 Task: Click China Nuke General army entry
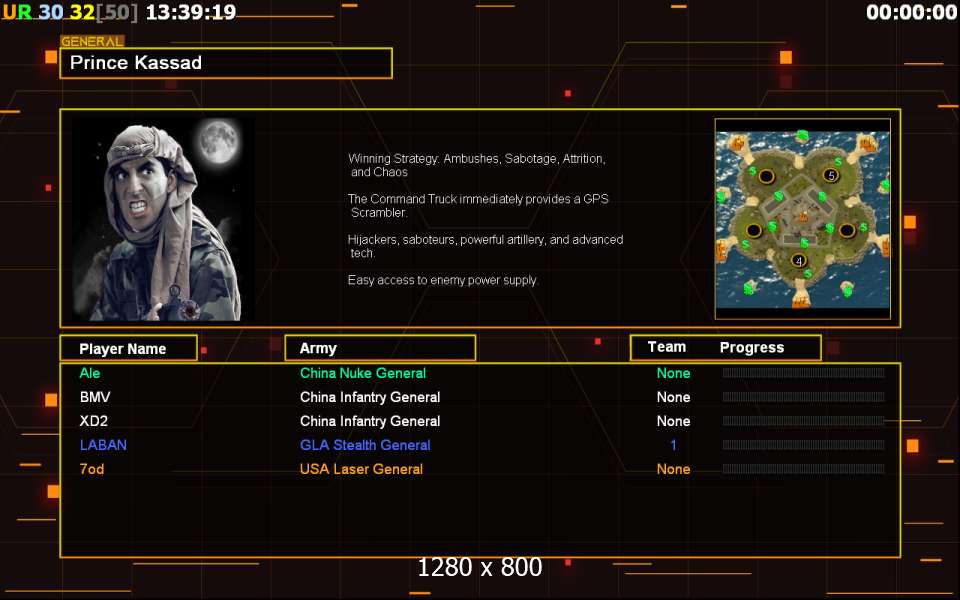pyautogui.click(x=363, y=373)
